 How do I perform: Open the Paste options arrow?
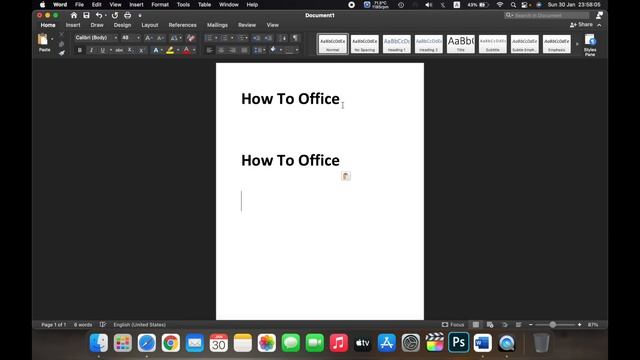pos(52,39)
